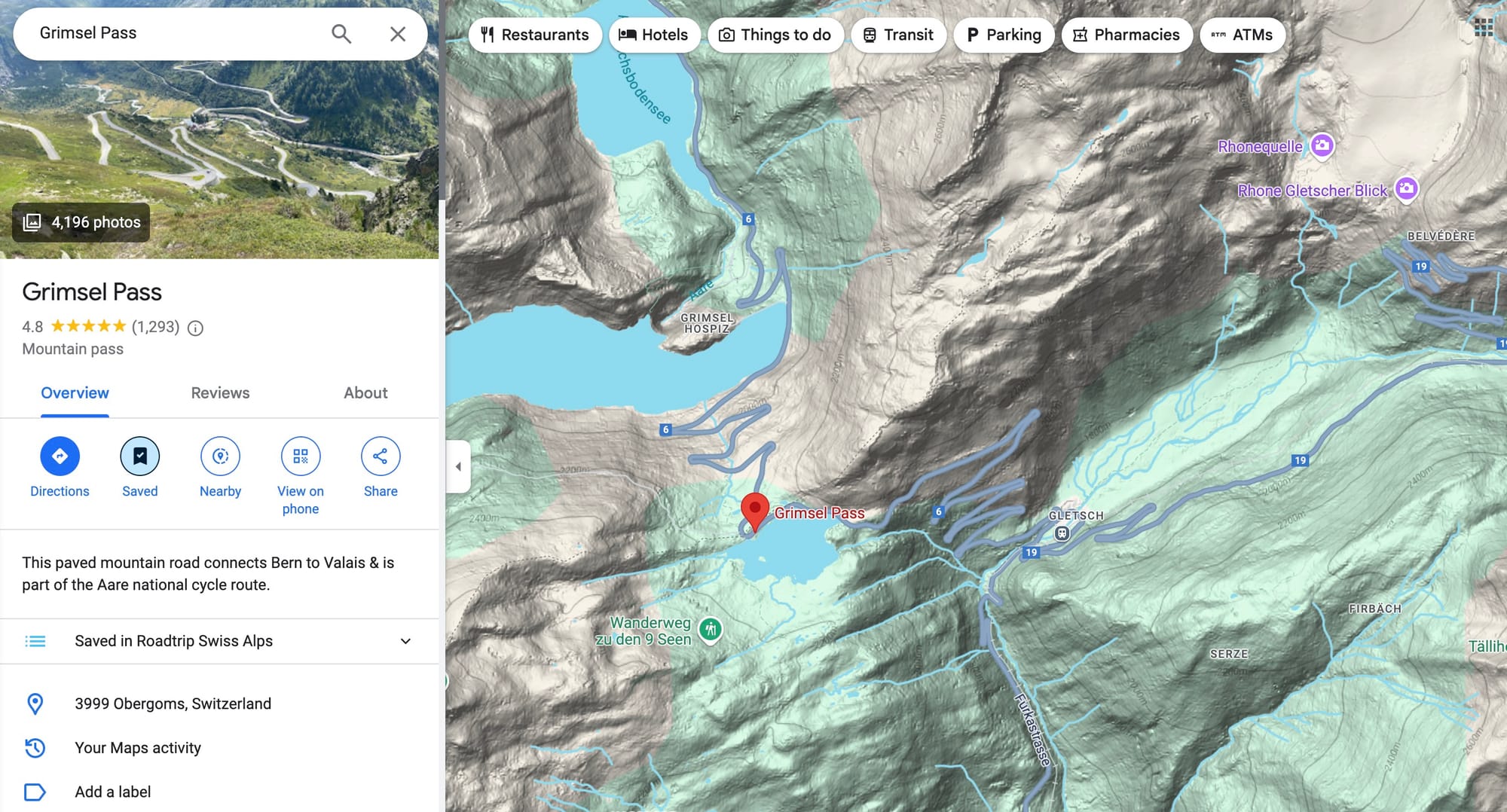Open rating info icon

coord(195,328)
